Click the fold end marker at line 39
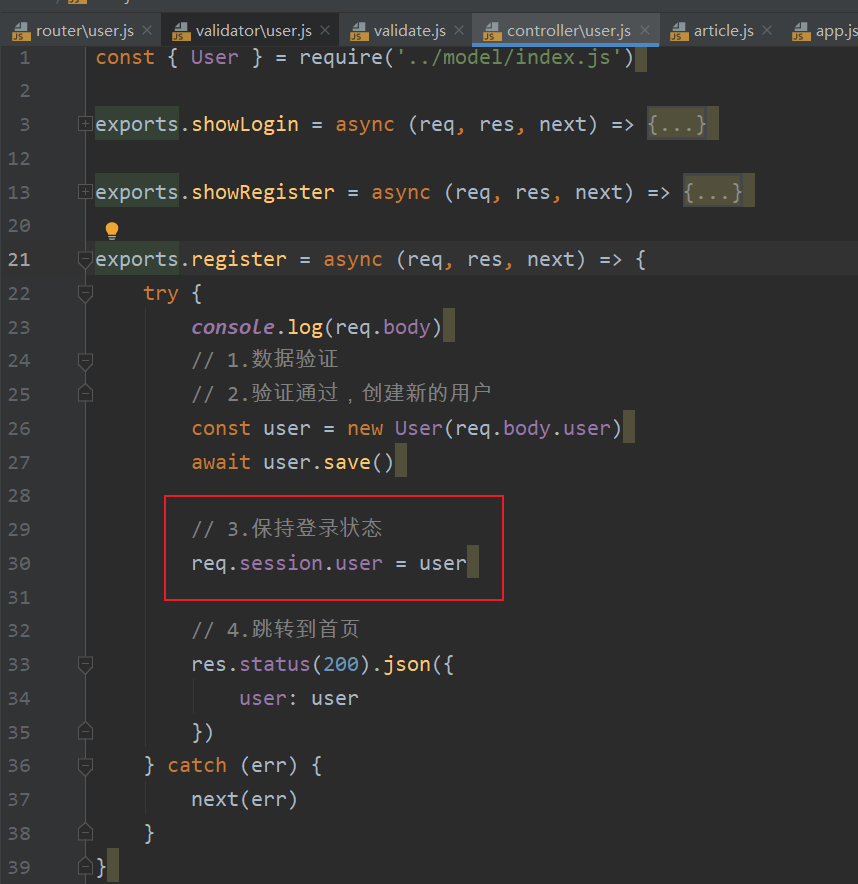Screen dimensions: 858x884 coord(85,865)
